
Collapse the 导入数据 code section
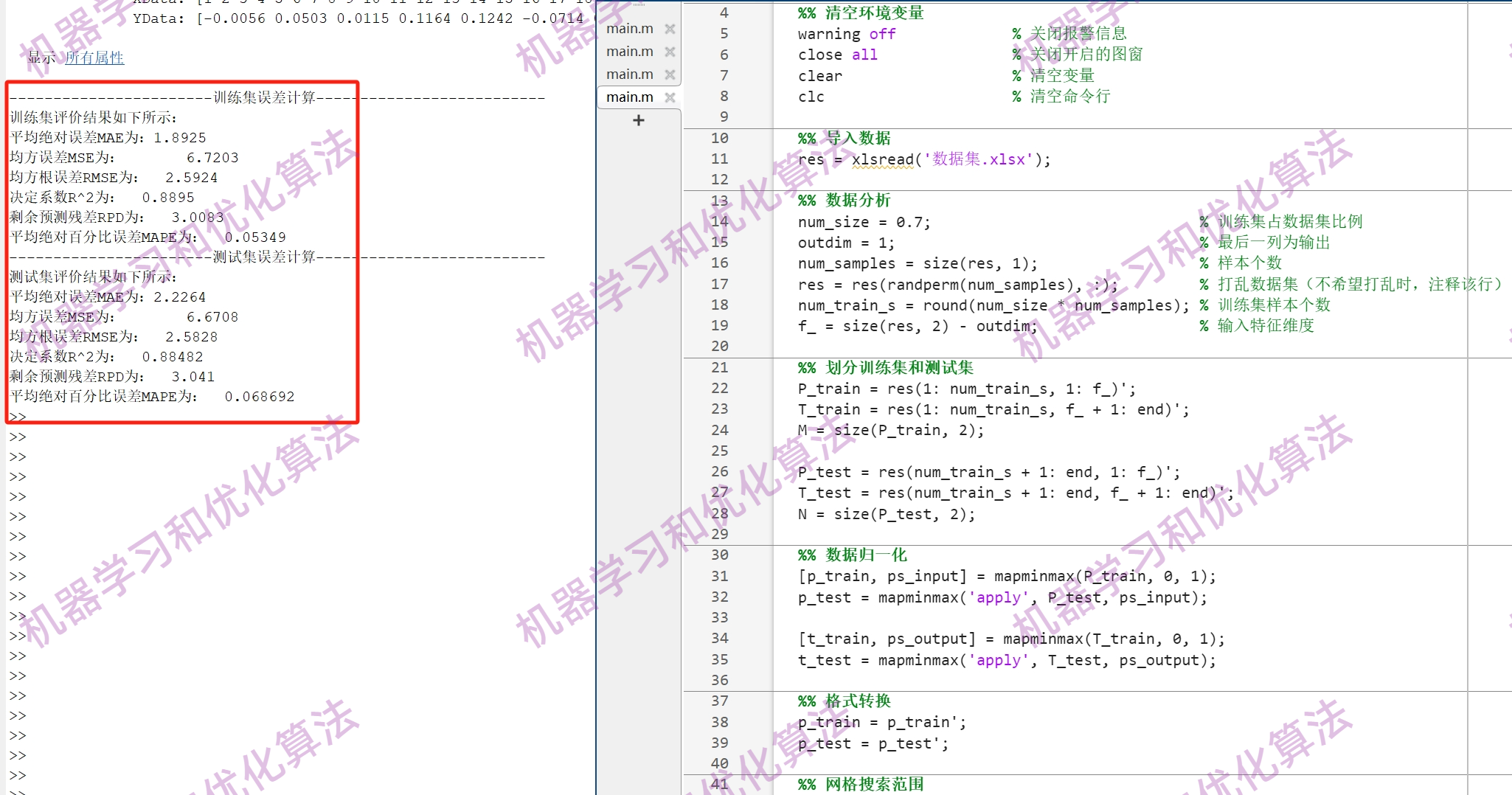771,138
